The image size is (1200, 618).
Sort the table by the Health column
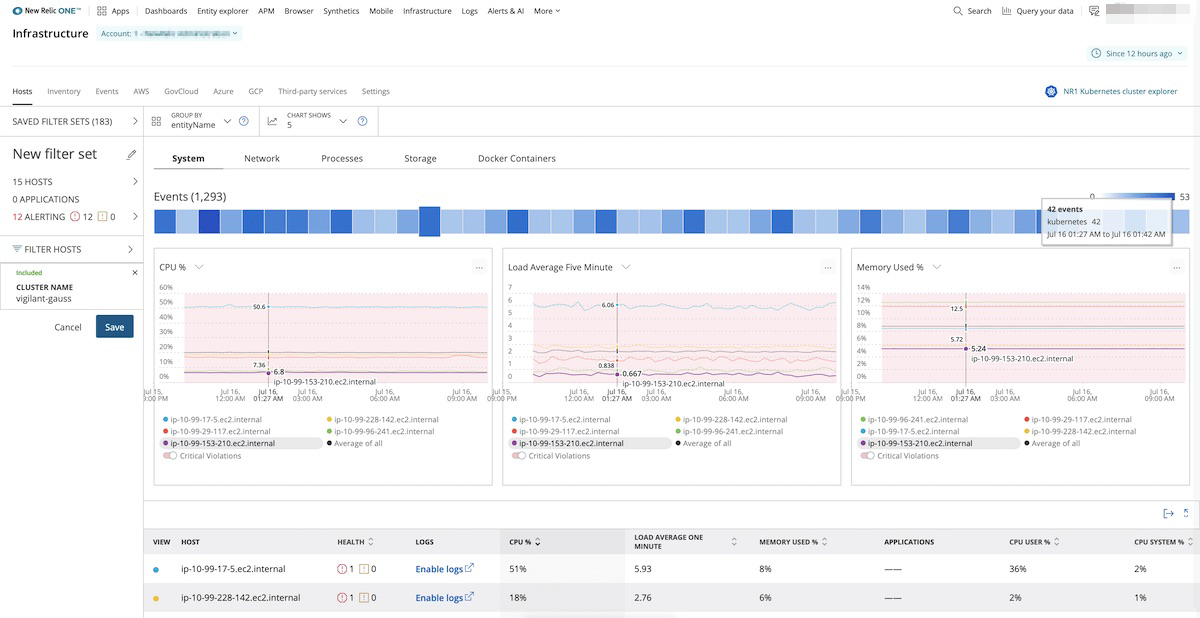(x=371, y=542)
